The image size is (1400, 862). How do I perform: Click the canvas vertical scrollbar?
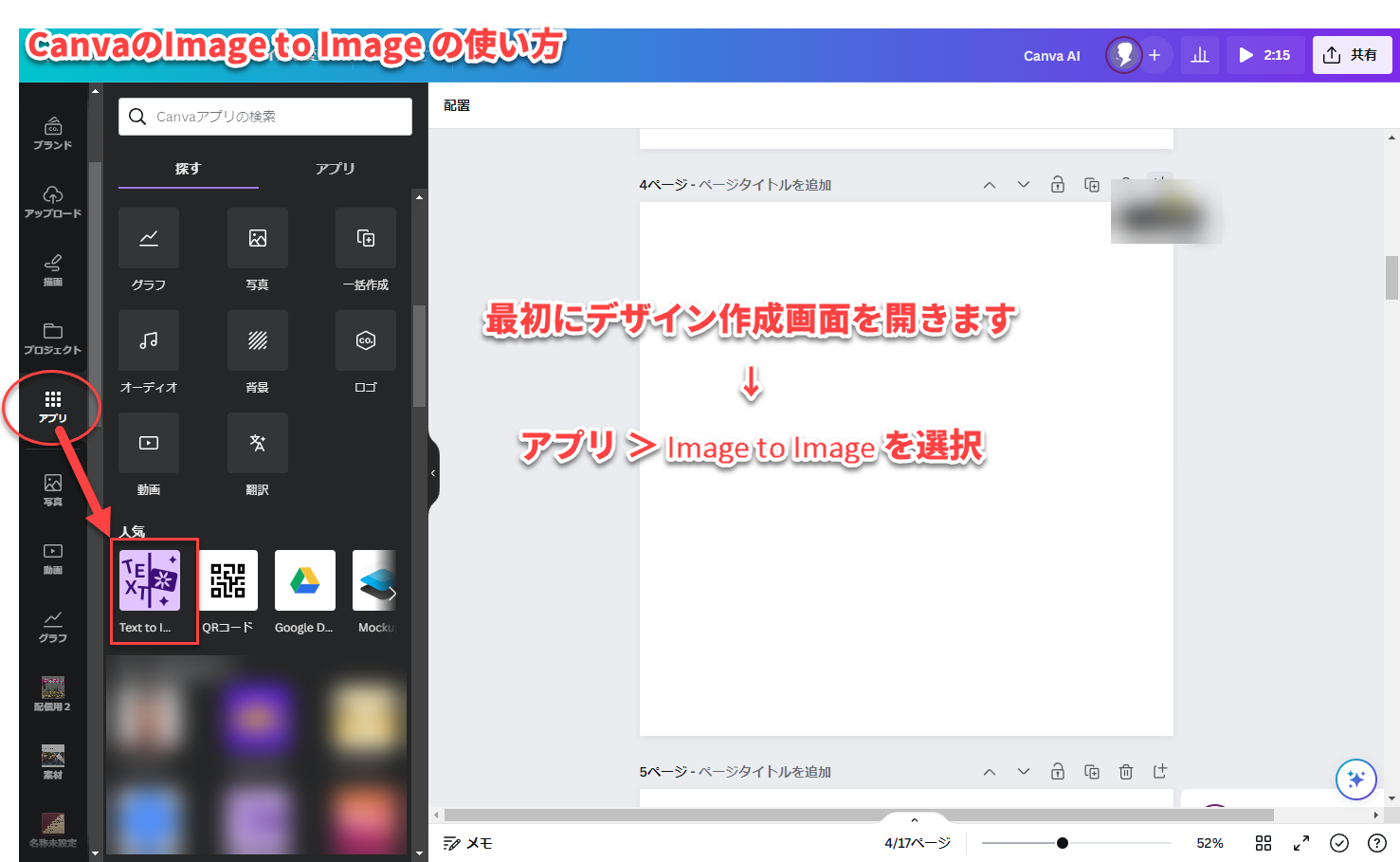pyautogui.click(x=1391, y=278)
